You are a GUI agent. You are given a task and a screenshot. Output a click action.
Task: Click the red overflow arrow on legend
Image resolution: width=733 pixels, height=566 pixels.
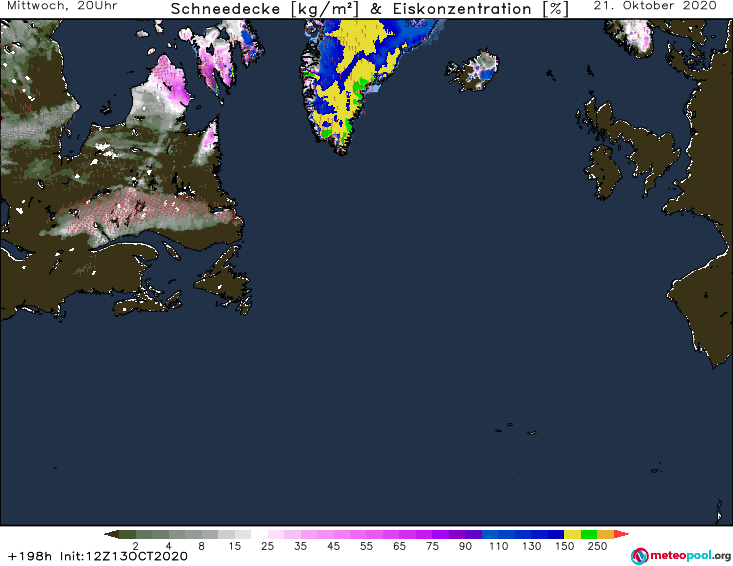pos(621,534)
